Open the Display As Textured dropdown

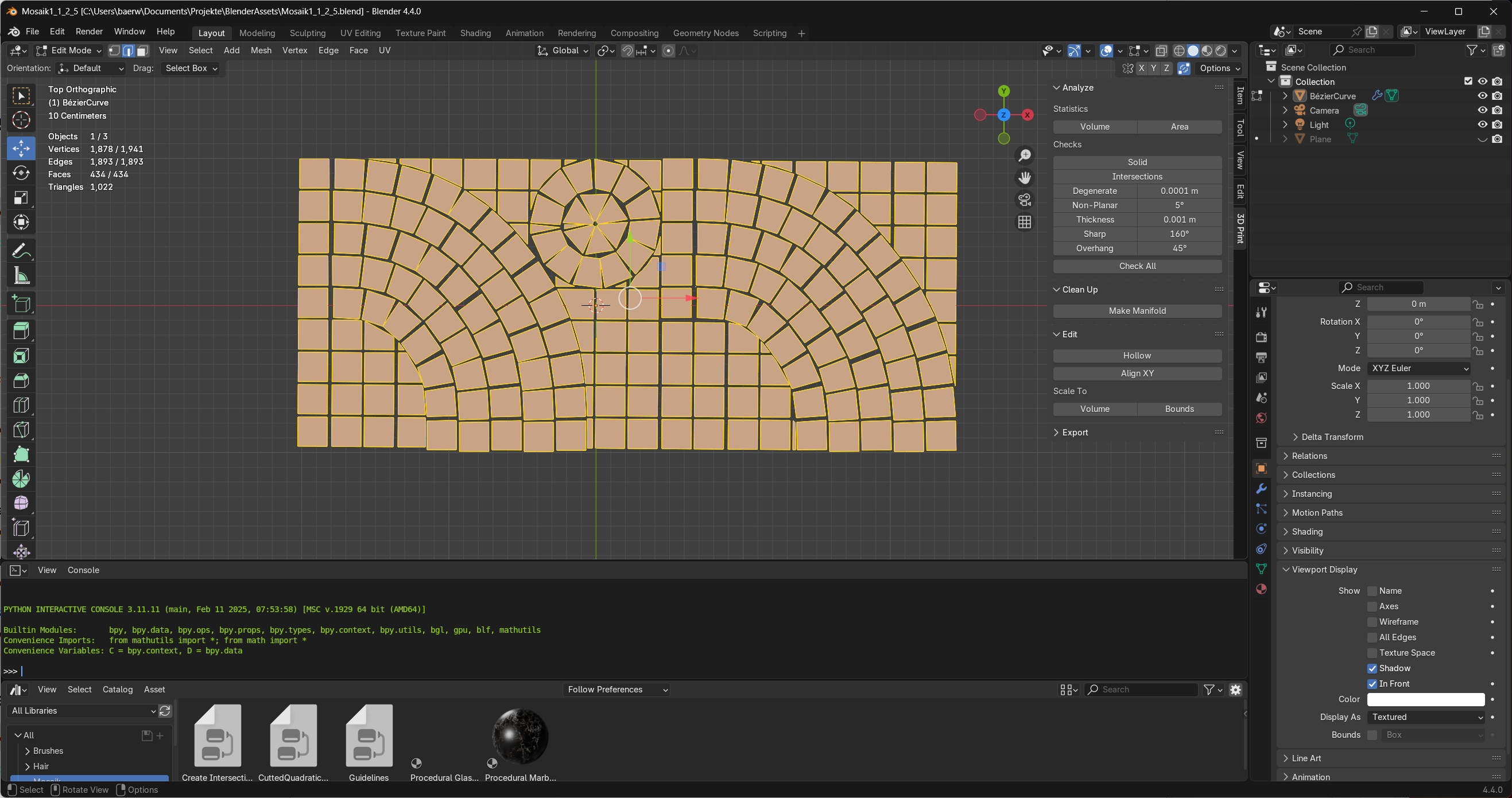click(1425, 717)
